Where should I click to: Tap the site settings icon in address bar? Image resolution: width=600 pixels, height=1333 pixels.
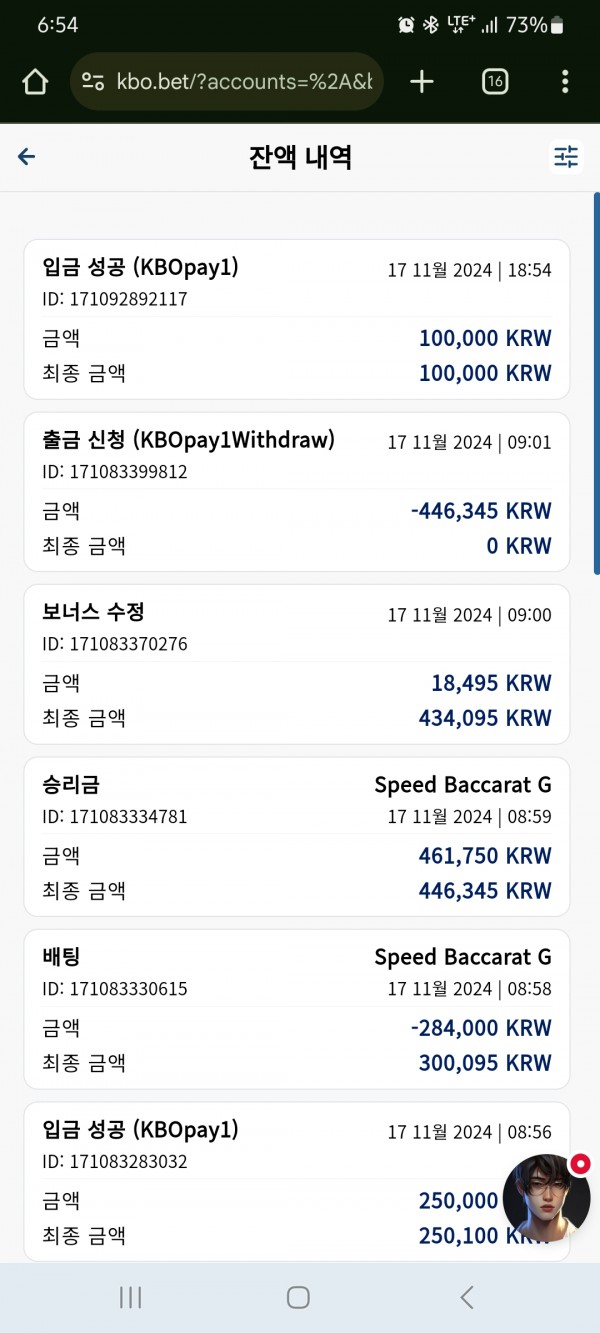pos(93,82)
